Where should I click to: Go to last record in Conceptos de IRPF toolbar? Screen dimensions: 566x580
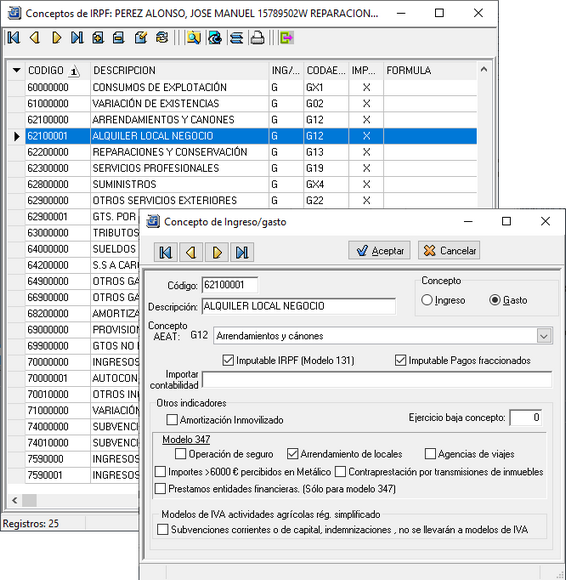pyautogui.click(x=77, y=38)
